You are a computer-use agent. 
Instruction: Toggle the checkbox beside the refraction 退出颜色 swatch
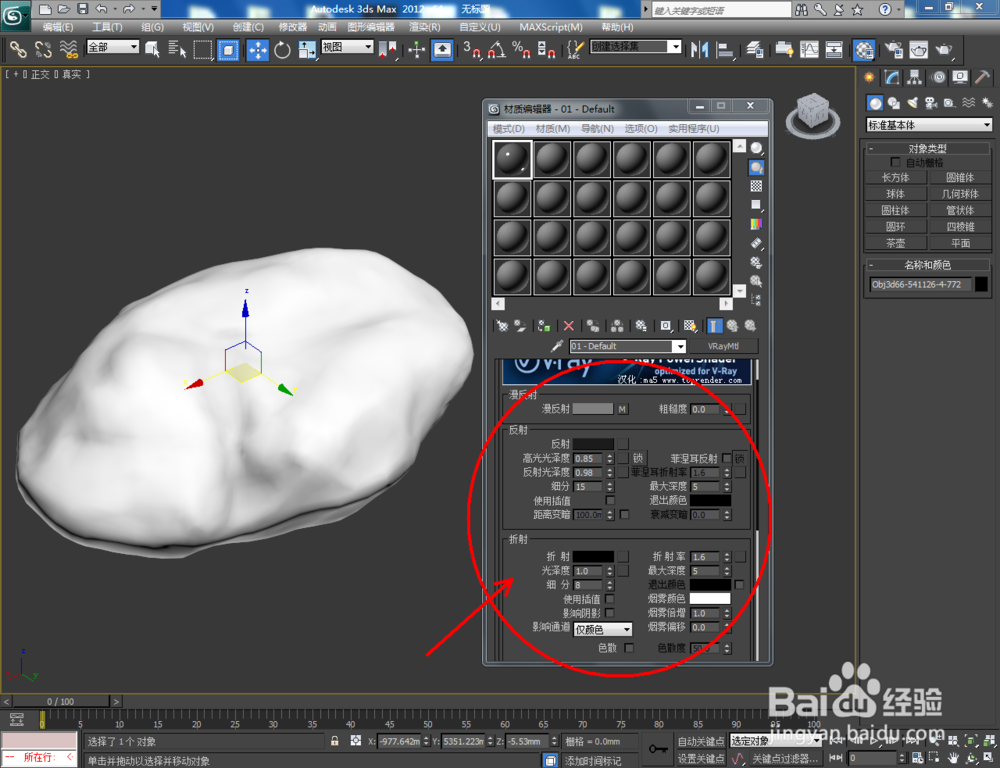click(739, 584)
